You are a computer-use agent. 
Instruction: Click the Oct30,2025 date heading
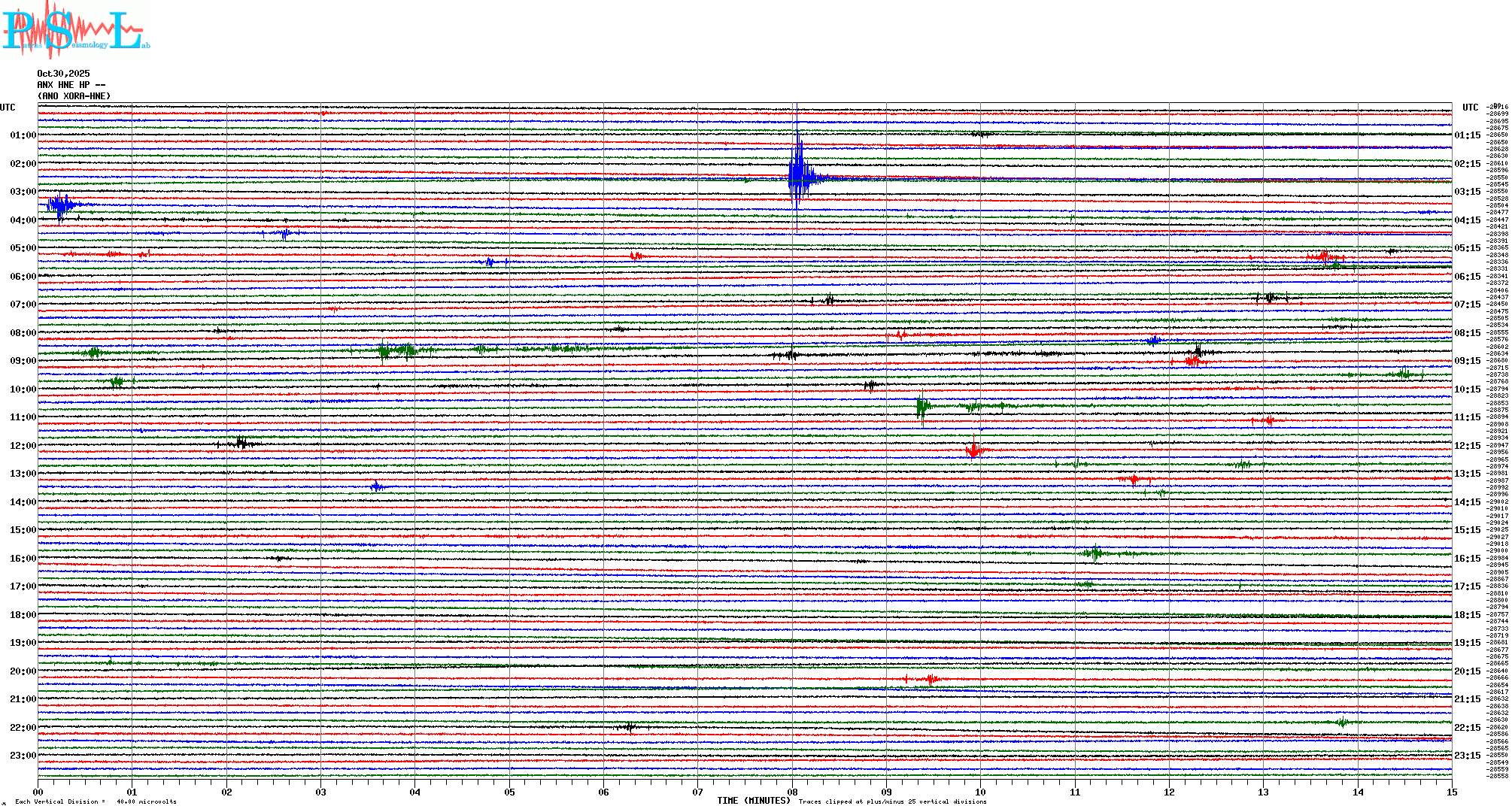[x=63, y=74]
